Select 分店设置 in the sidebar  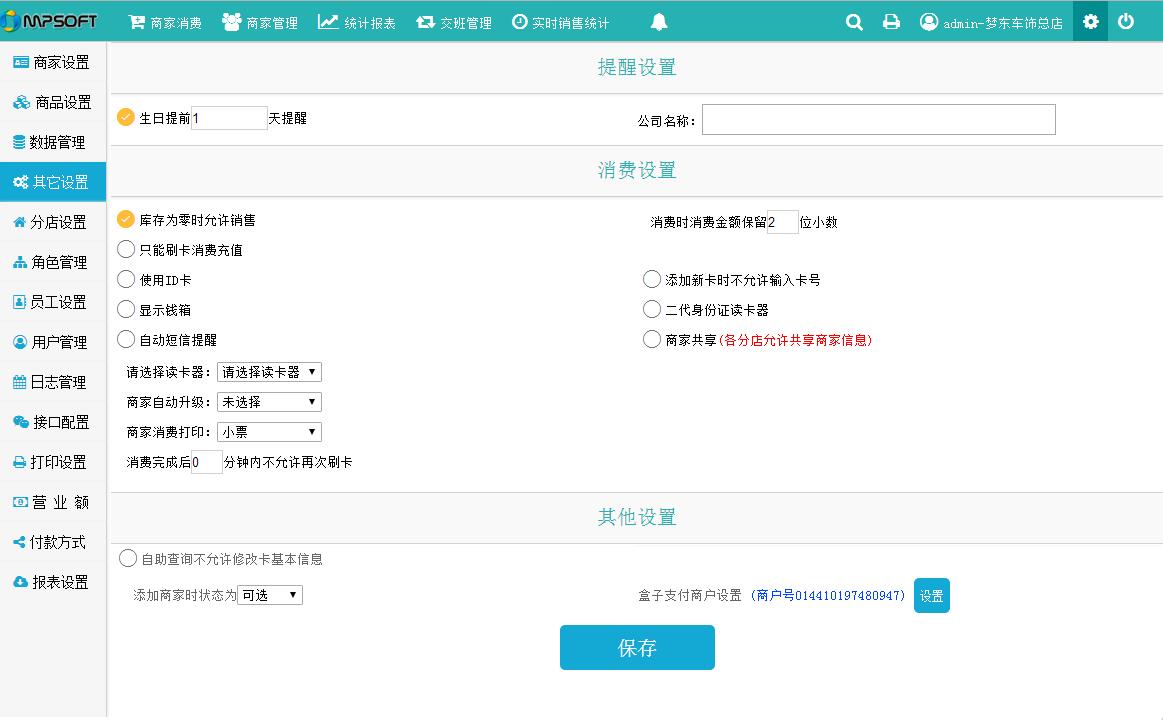click(x=52, y=222)
